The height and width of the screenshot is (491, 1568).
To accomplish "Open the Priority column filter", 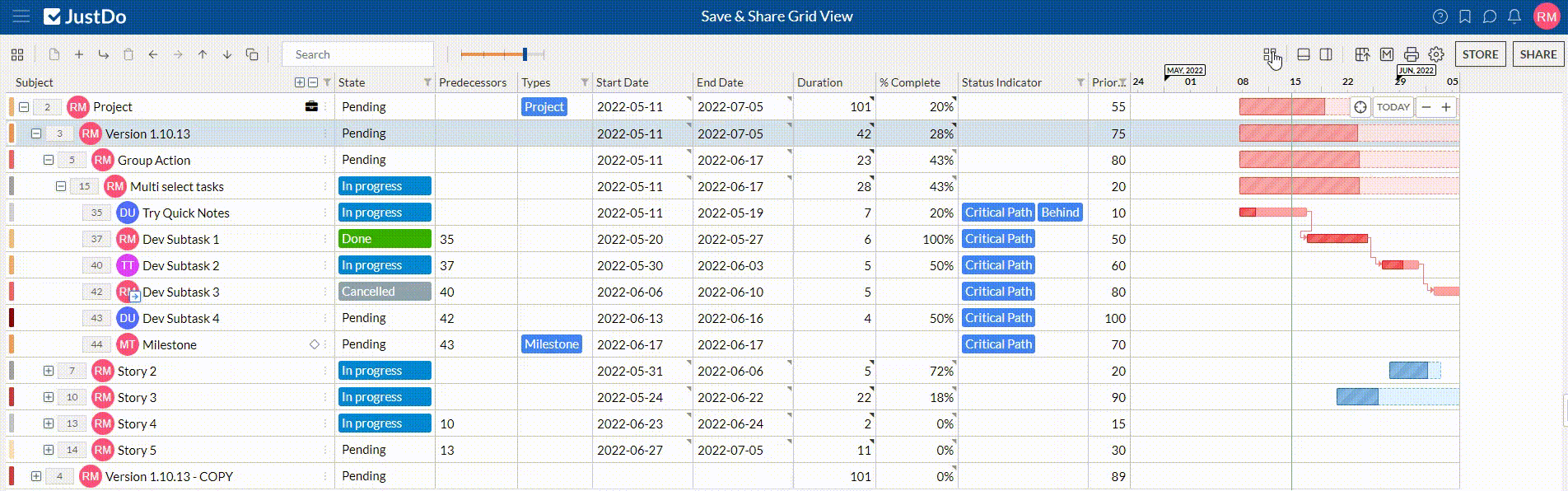I will pyautogui.click(x=1122, y=82).
